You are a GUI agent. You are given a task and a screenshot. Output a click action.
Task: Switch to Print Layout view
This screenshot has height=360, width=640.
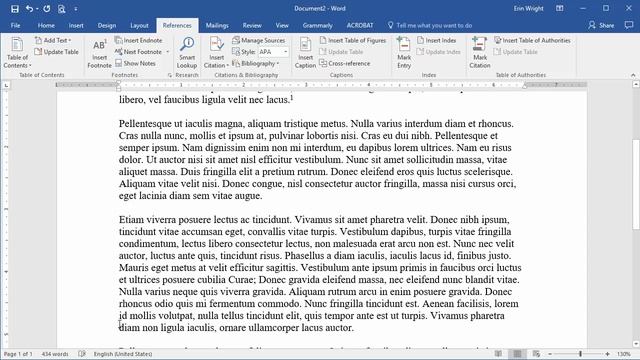pos(517,354)
